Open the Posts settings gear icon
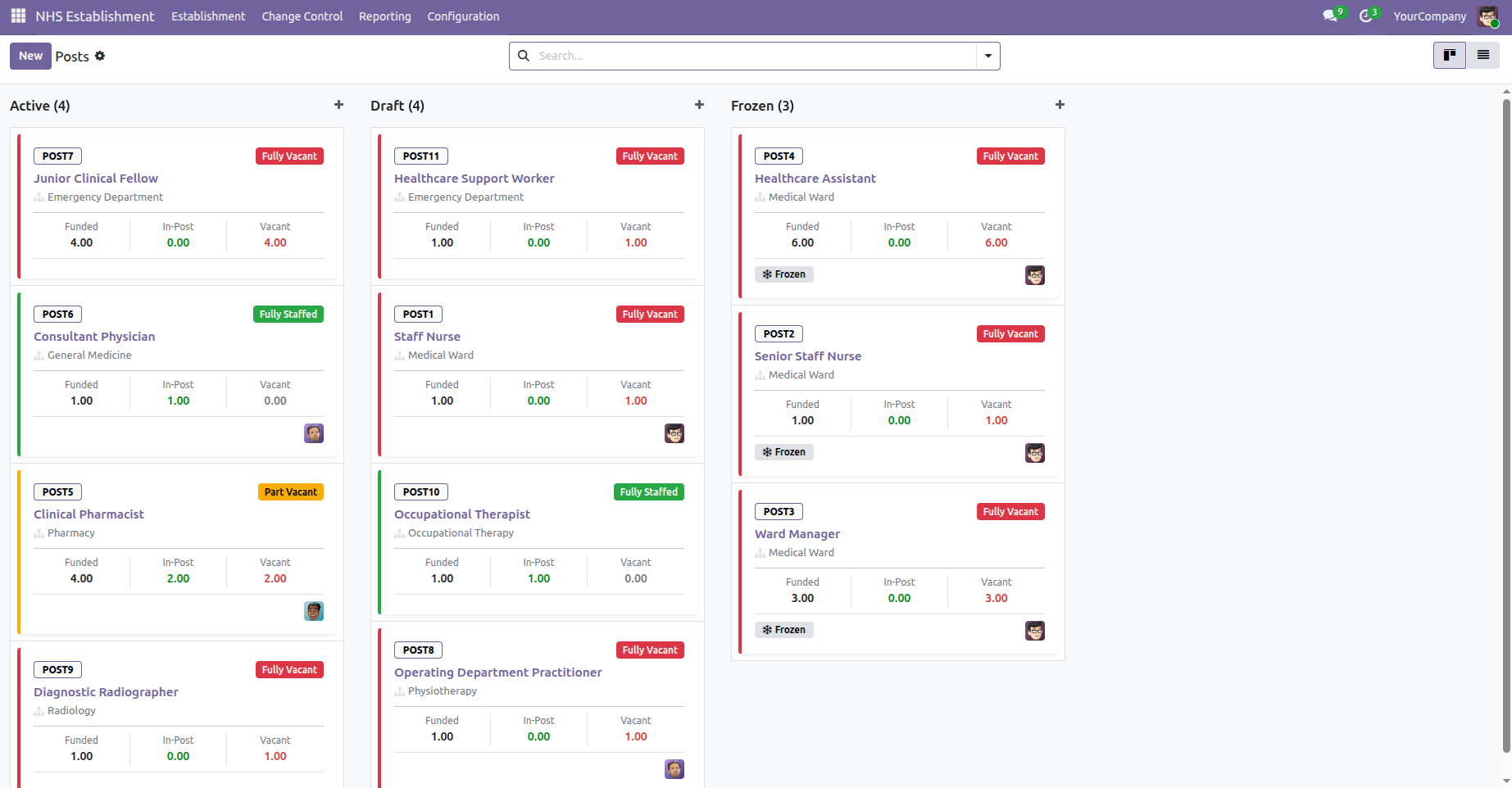Screen dimensions: 1512x788 point(100,56)
